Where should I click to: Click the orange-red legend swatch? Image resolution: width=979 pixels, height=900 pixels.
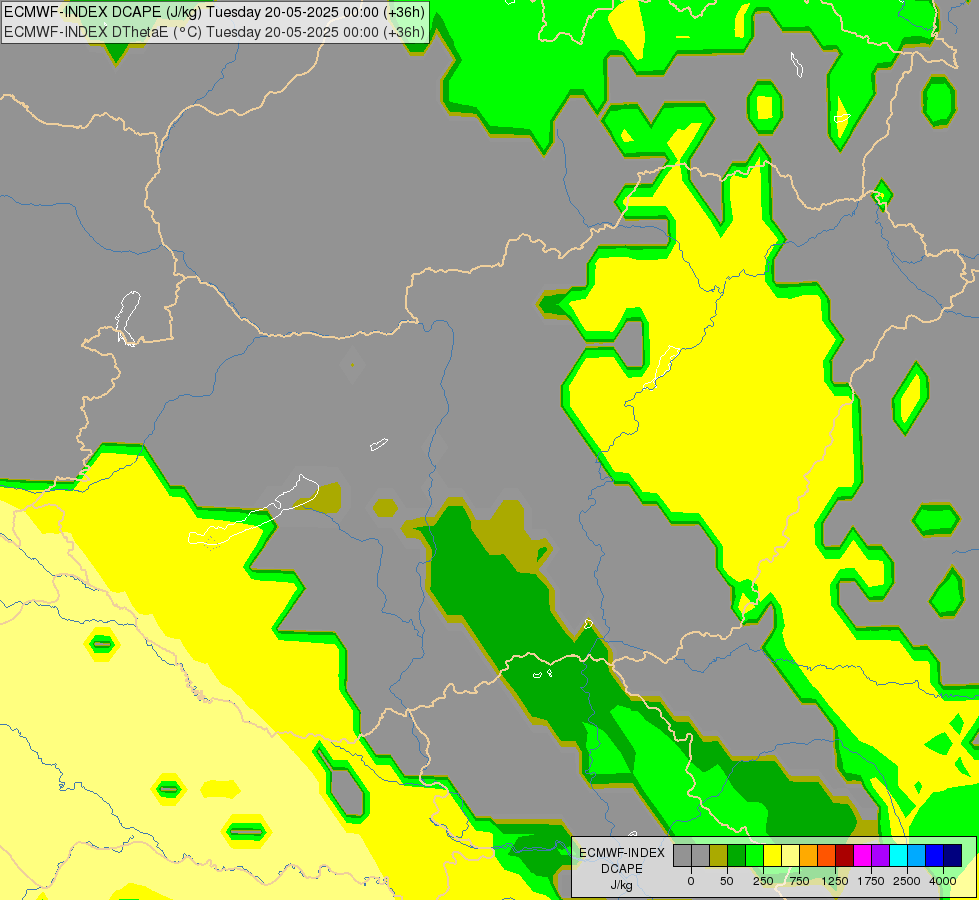pos(827,856)
